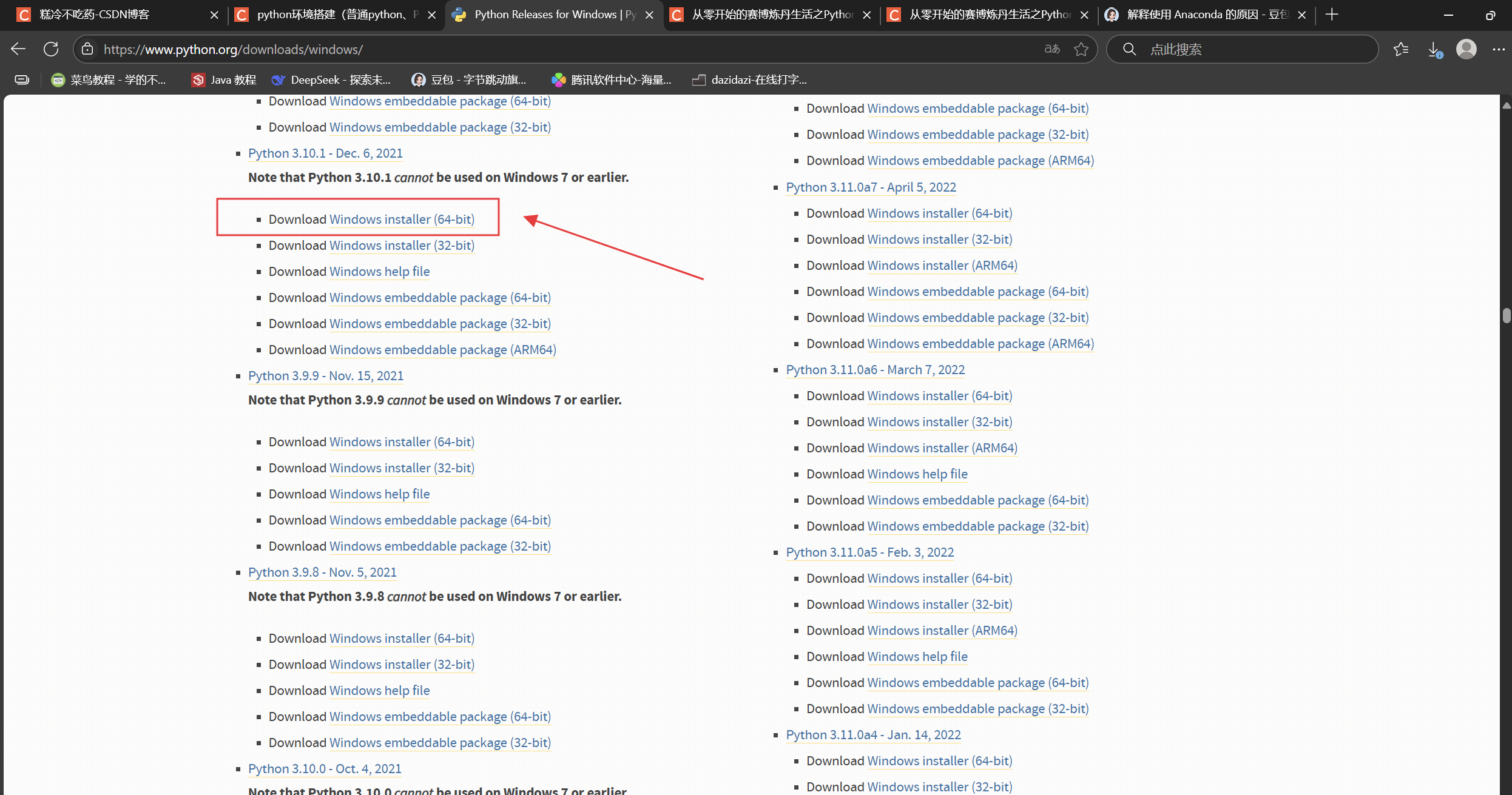Open the page translate icon
The width and height of the screenshot is (1512, 795).
1052,49
